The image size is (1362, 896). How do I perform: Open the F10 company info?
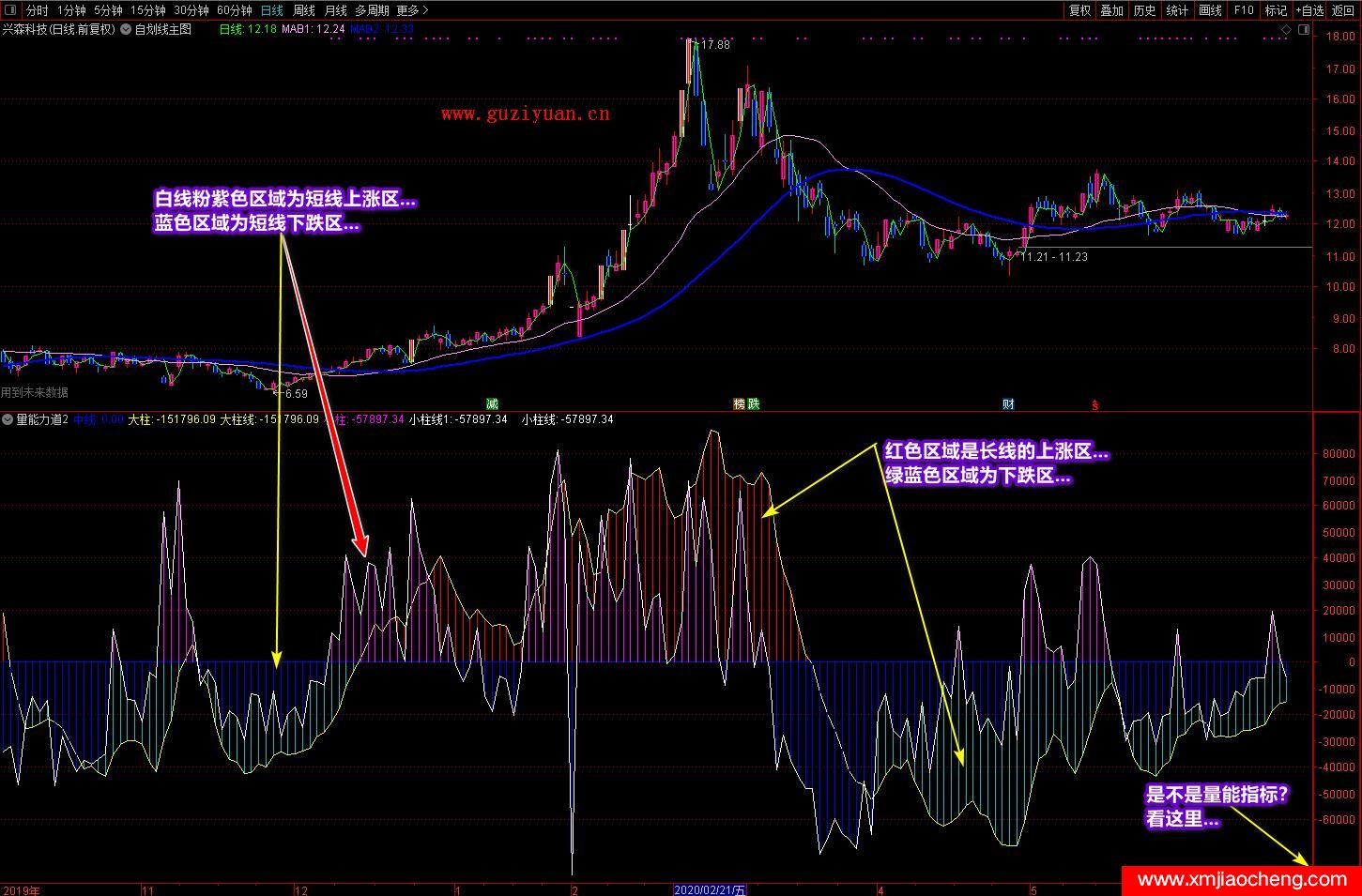pyautogui.click(x=1244, y=10)
